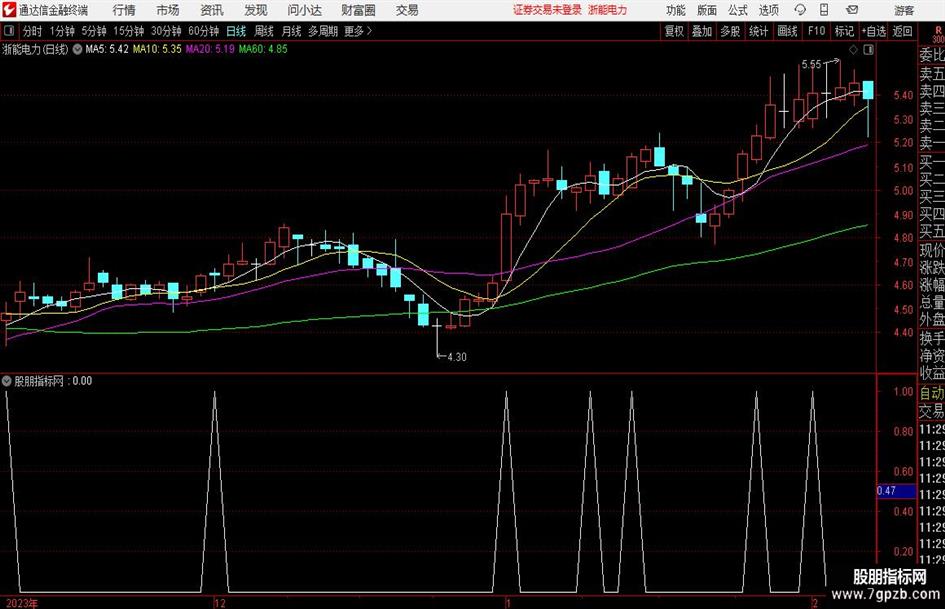Toggle the right info panel icon

click(868, 50)
